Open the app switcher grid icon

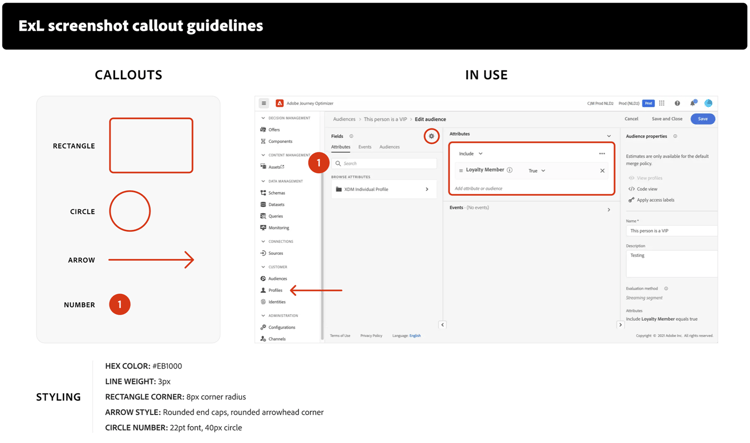click(662, 103)
